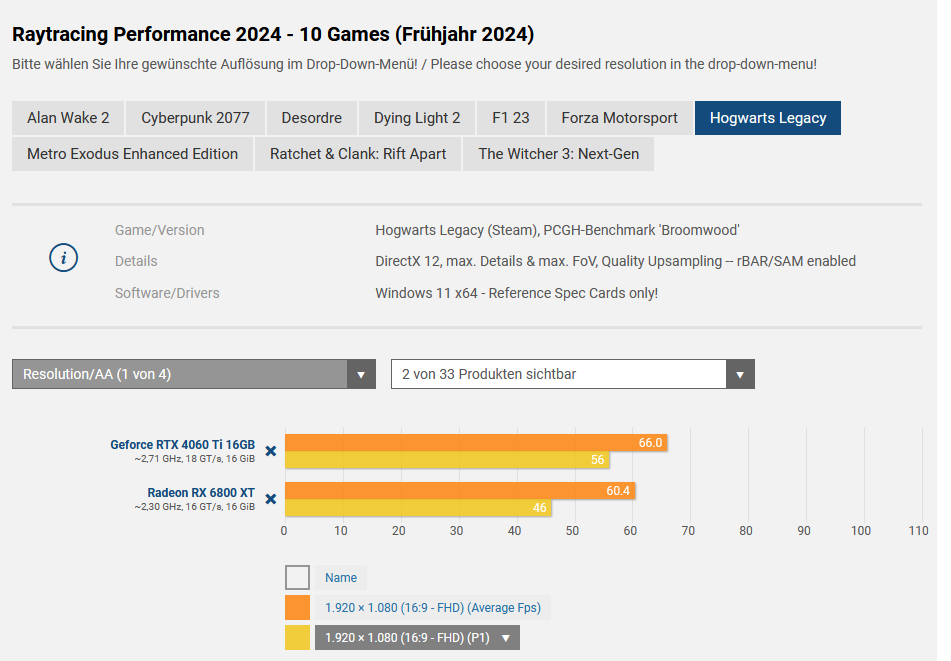Click the Radeon RX 6800 XT label

click(x=201, y=492)
